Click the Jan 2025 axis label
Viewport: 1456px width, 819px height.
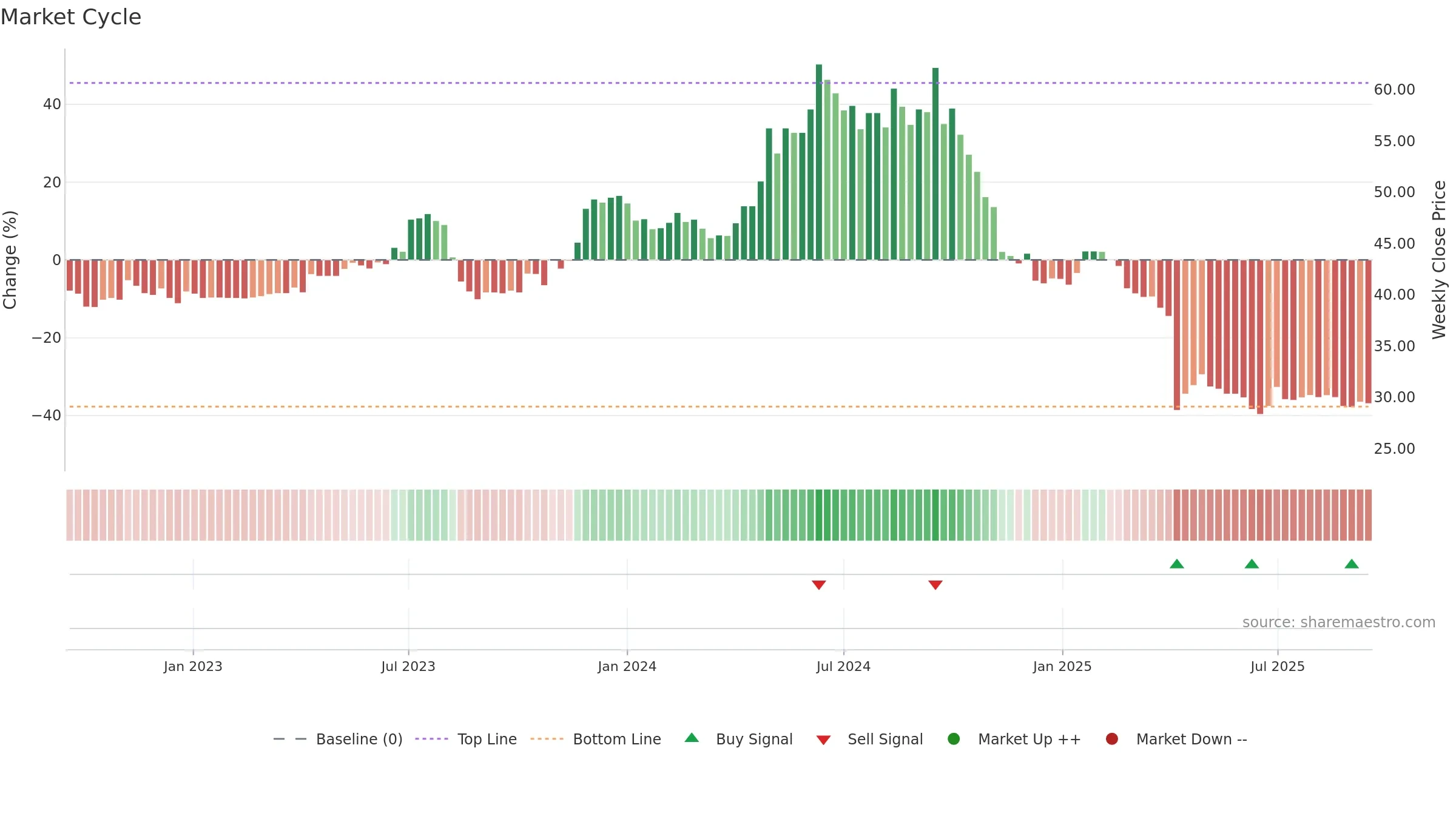[1062, 666]
